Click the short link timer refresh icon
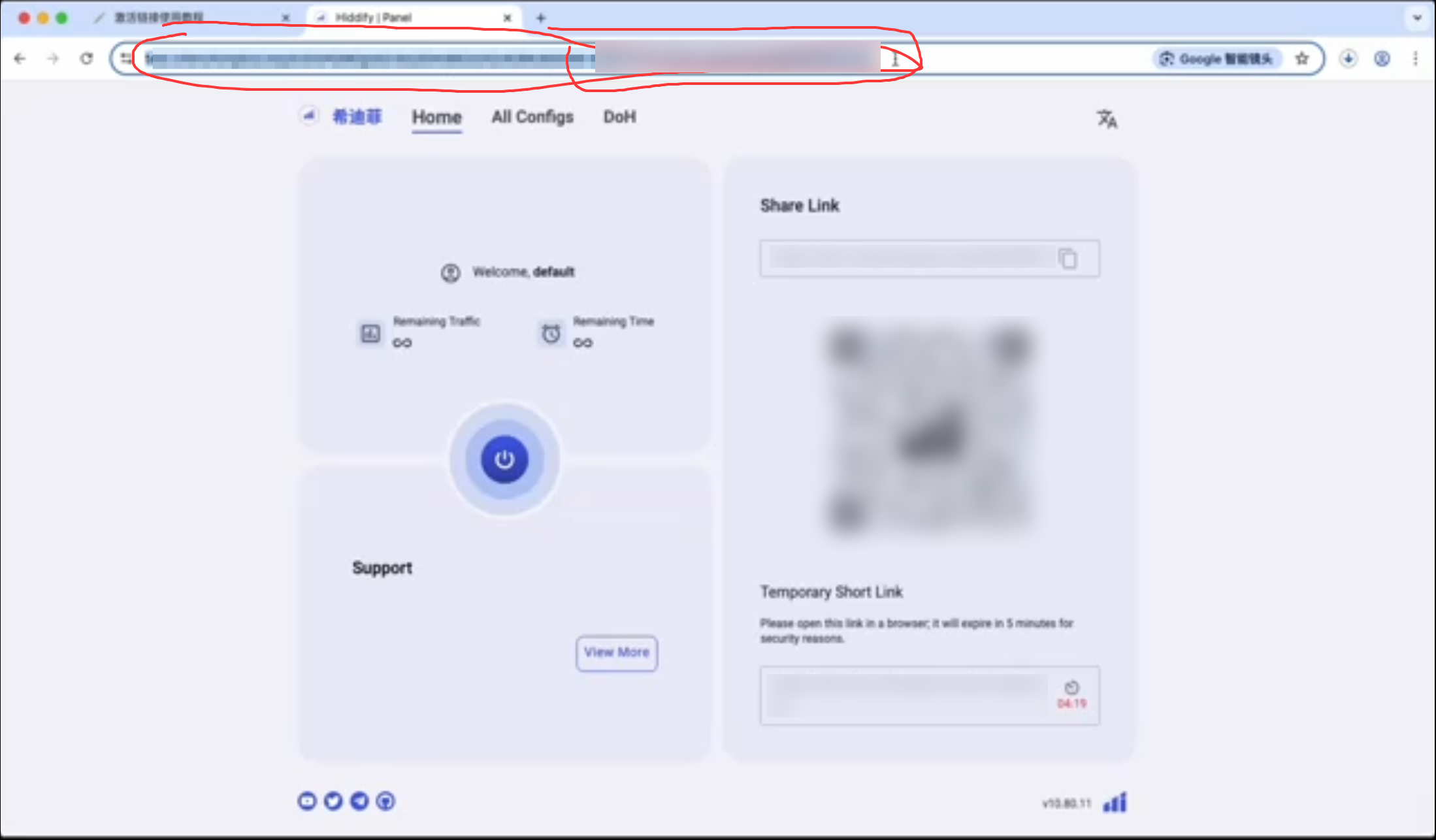This screenshot has height=840, width=1436. point(1071,687)
